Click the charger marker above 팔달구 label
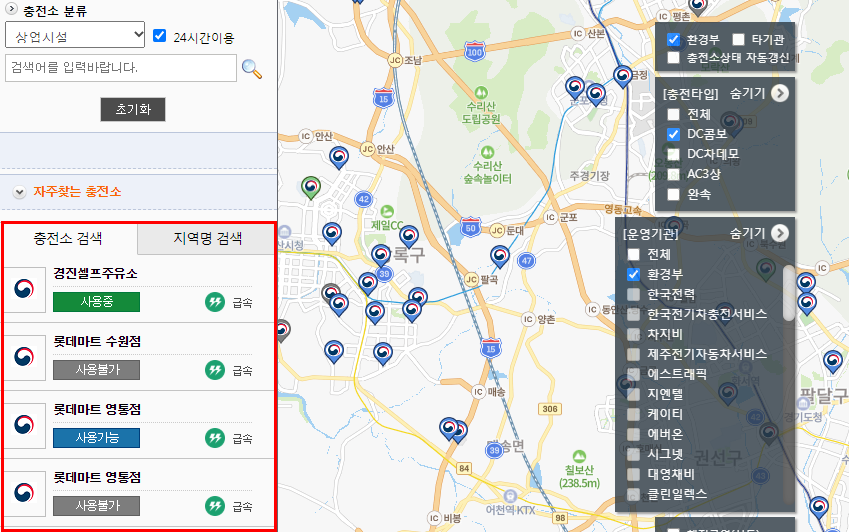 pyautogui.click(x=833, y=362)
